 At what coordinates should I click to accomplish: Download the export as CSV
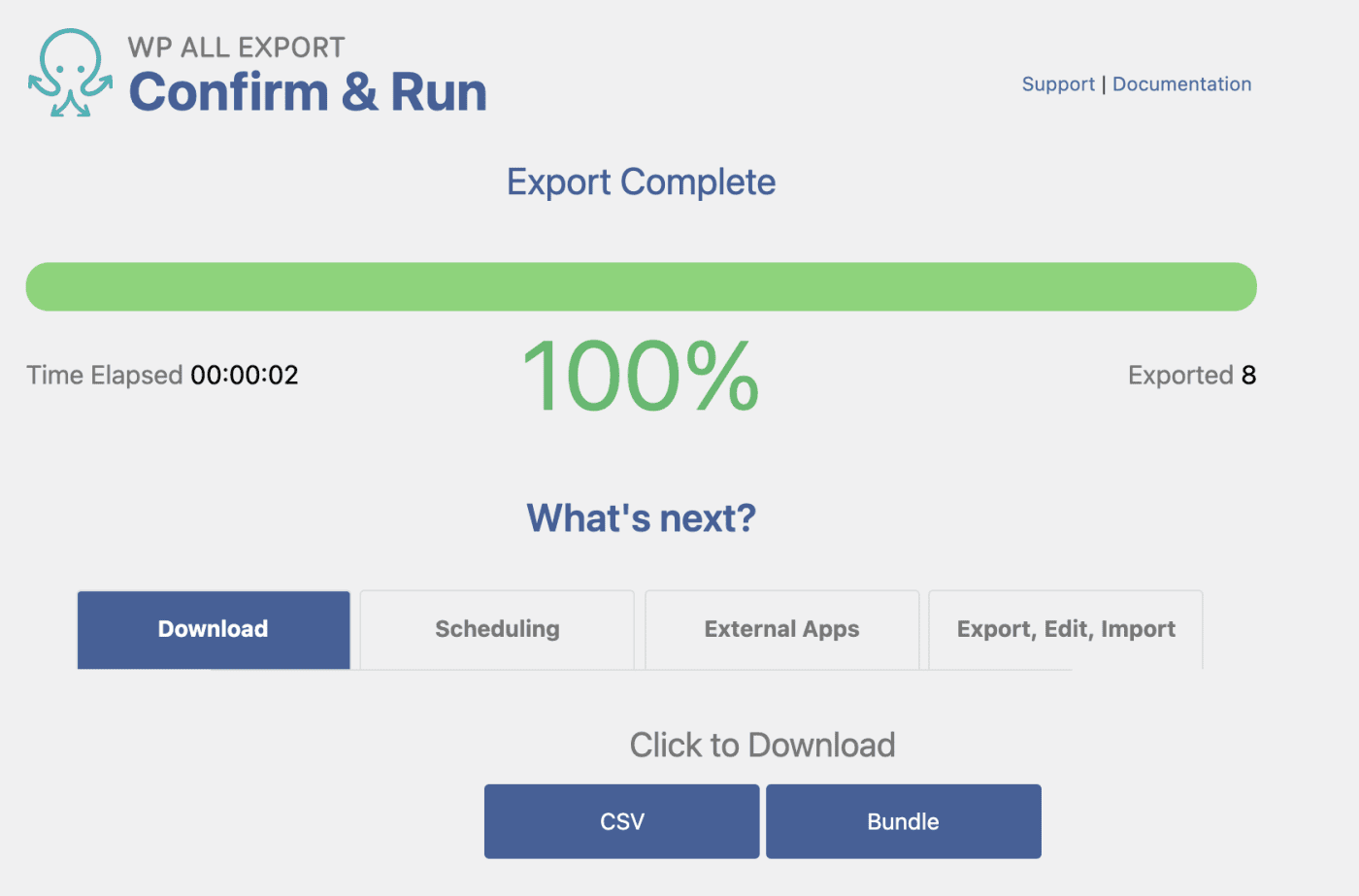tap(621, 821)
